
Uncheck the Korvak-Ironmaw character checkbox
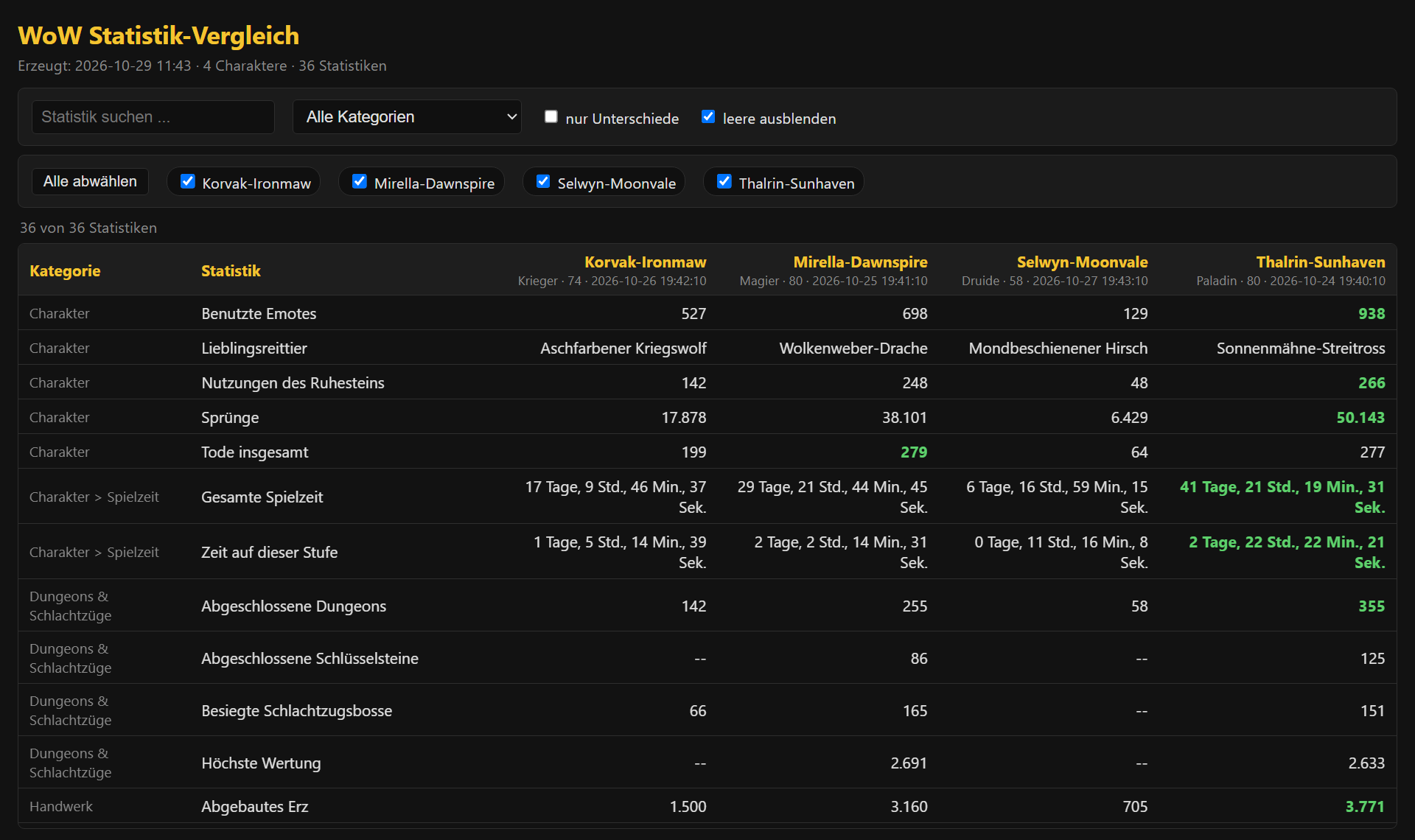click(188, 181)
